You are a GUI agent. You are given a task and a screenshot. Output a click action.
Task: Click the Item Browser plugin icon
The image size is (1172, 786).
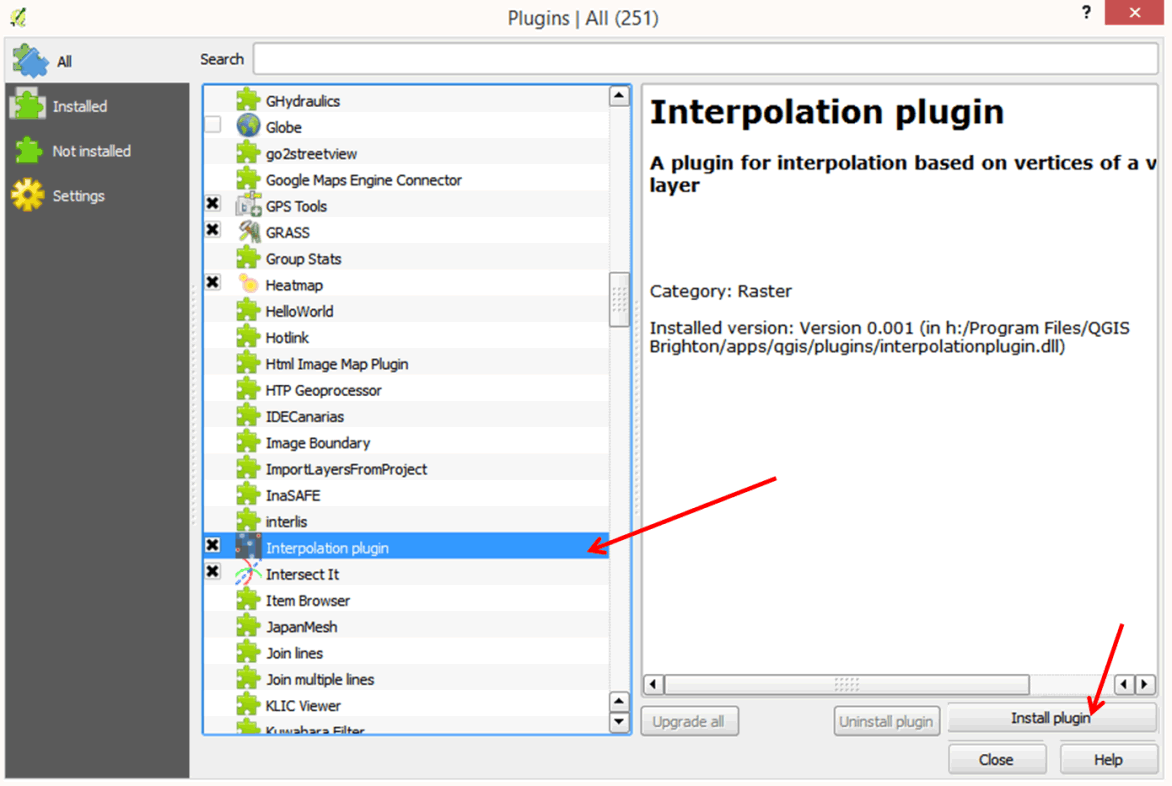tap(247, 600)
